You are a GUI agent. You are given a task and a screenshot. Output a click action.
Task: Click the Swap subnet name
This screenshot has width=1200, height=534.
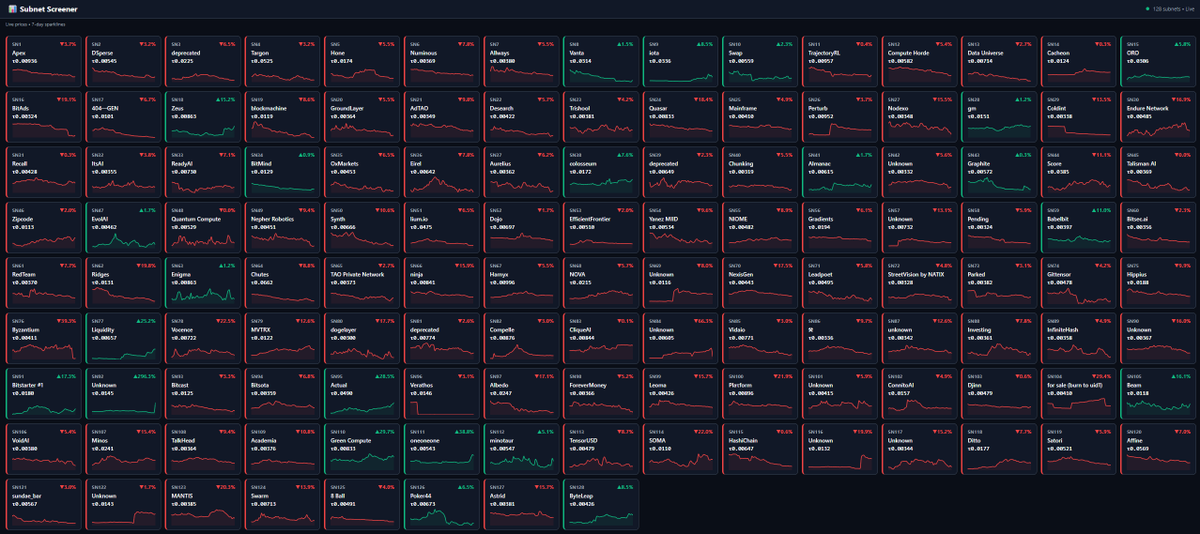click(x=735, y=53)
